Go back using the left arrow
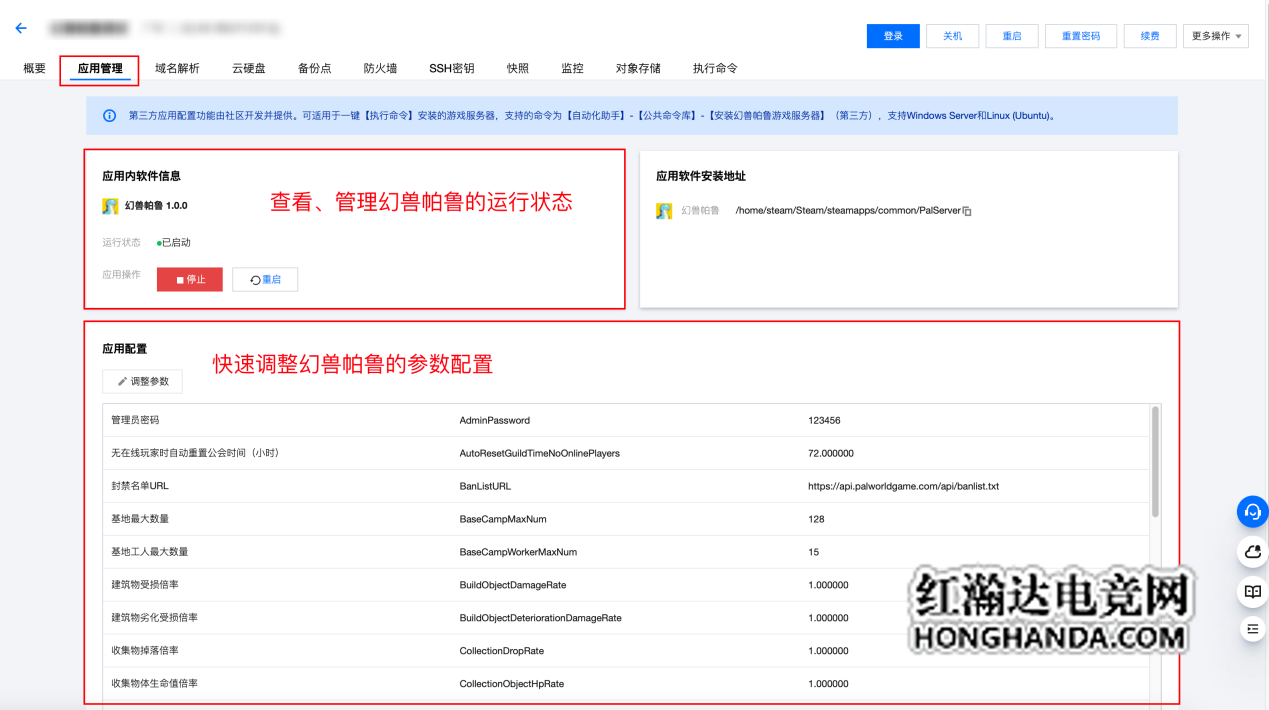 [21, 29]
